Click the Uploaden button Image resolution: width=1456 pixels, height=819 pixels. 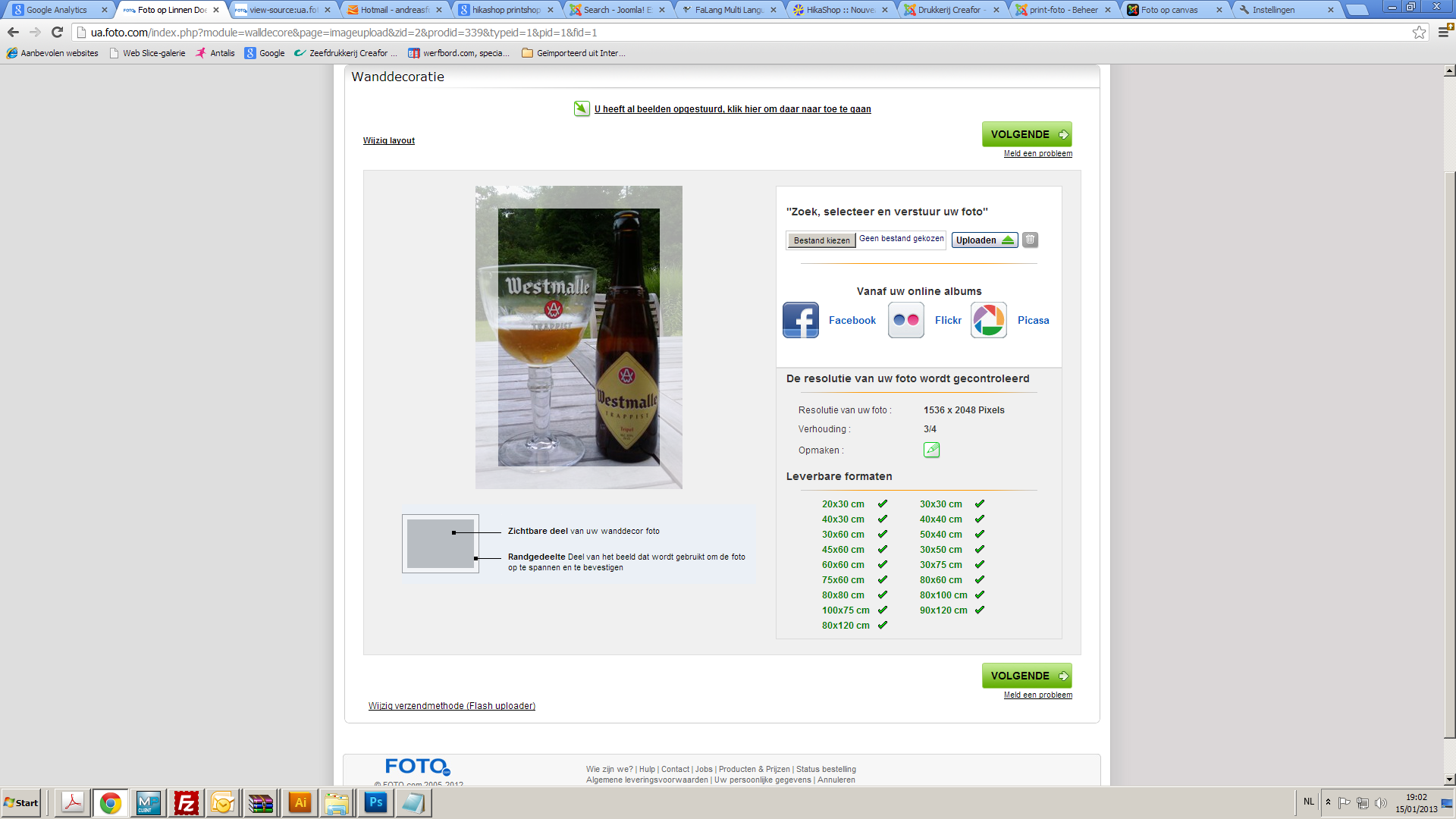pyautogui.click(x=984, y=240)
